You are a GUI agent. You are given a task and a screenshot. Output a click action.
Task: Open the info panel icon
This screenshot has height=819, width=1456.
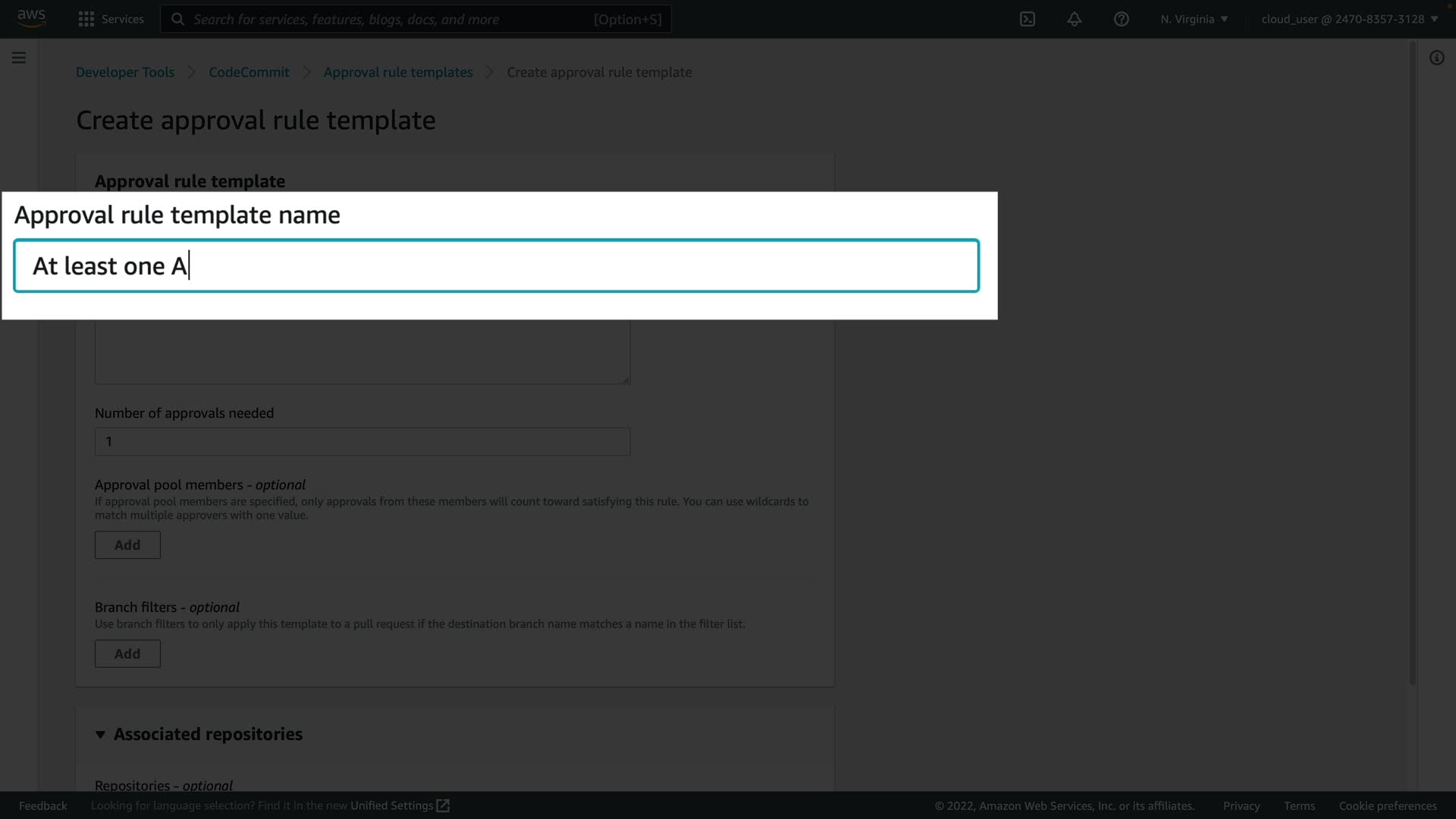click(1436, 58)
